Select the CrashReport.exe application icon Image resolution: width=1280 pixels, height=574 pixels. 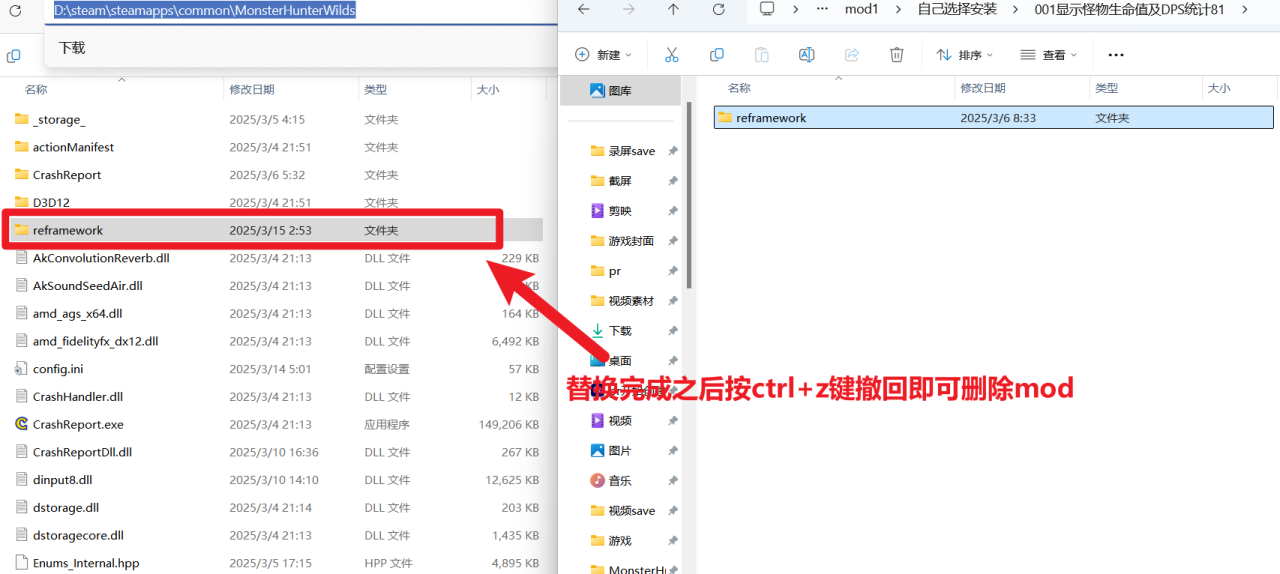point(22,424)
